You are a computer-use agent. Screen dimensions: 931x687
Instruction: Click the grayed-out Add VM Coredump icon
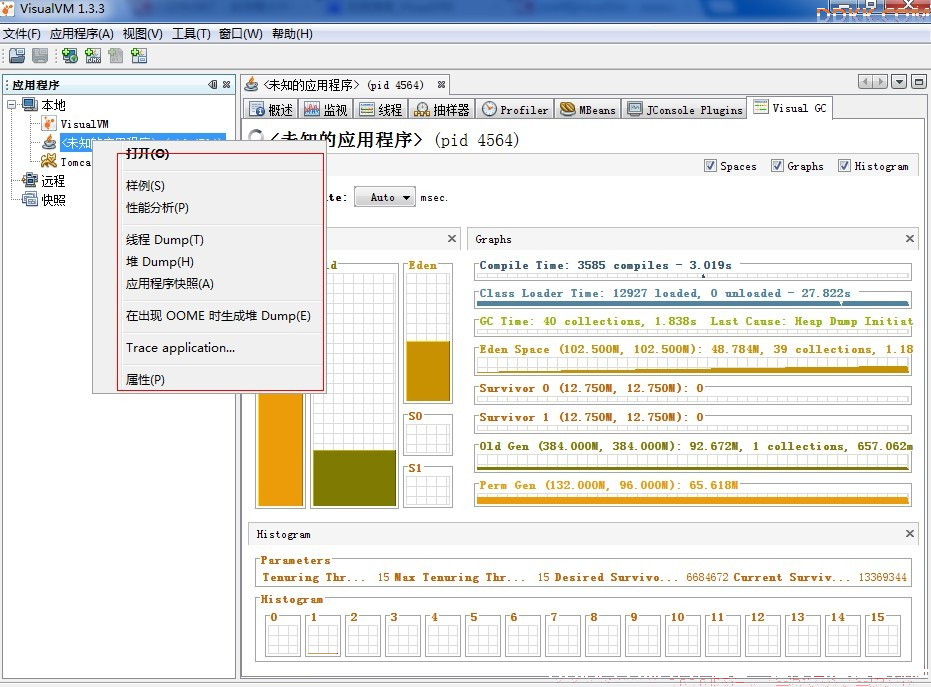tap(116, 56)
